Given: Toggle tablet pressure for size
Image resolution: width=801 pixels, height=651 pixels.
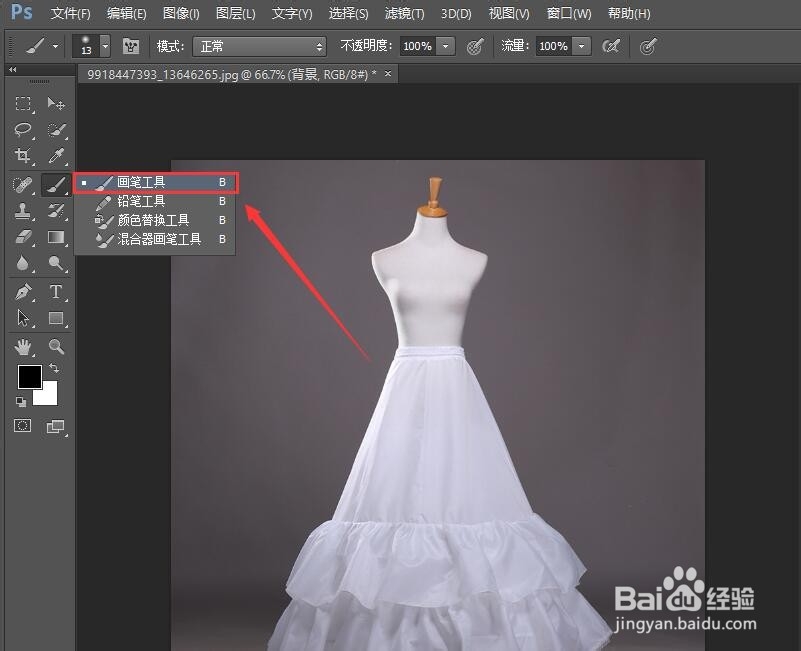Looking at the screenshot, I should coord(648,46).
